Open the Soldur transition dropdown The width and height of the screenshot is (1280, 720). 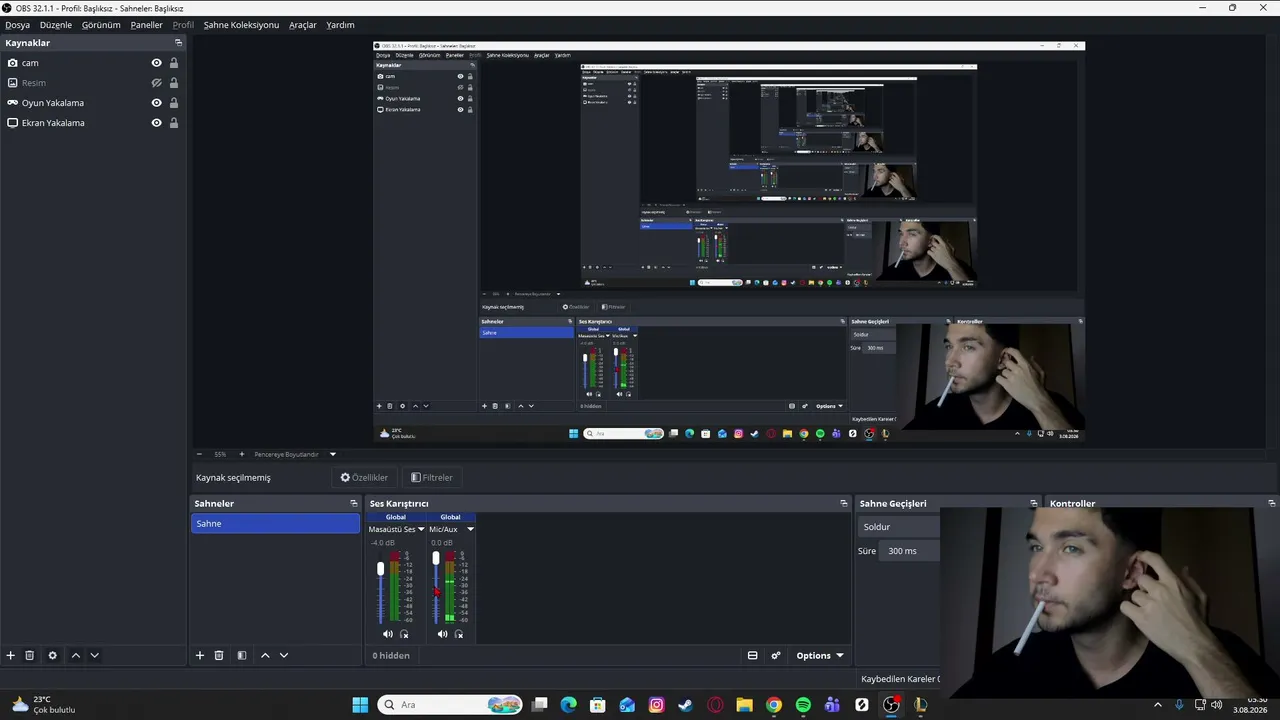click(900, 527)
